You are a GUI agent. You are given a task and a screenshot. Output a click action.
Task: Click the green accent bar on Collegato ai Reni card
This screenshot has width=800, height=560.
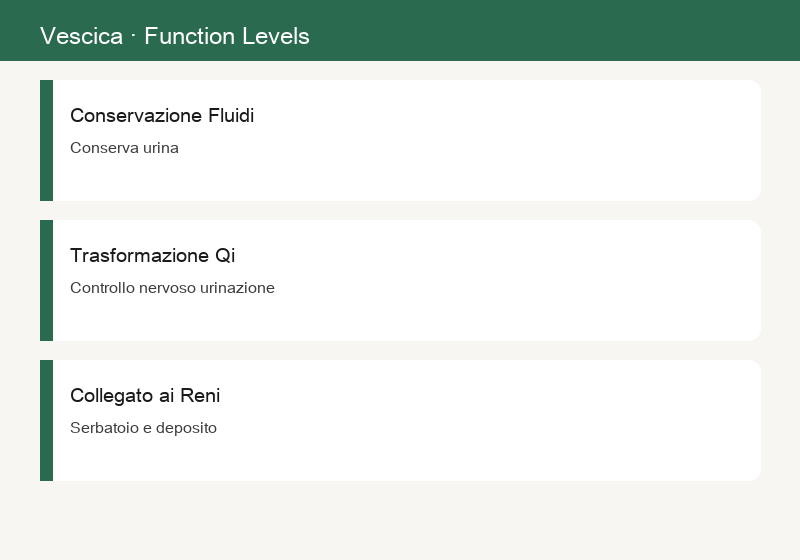(46, 420)
